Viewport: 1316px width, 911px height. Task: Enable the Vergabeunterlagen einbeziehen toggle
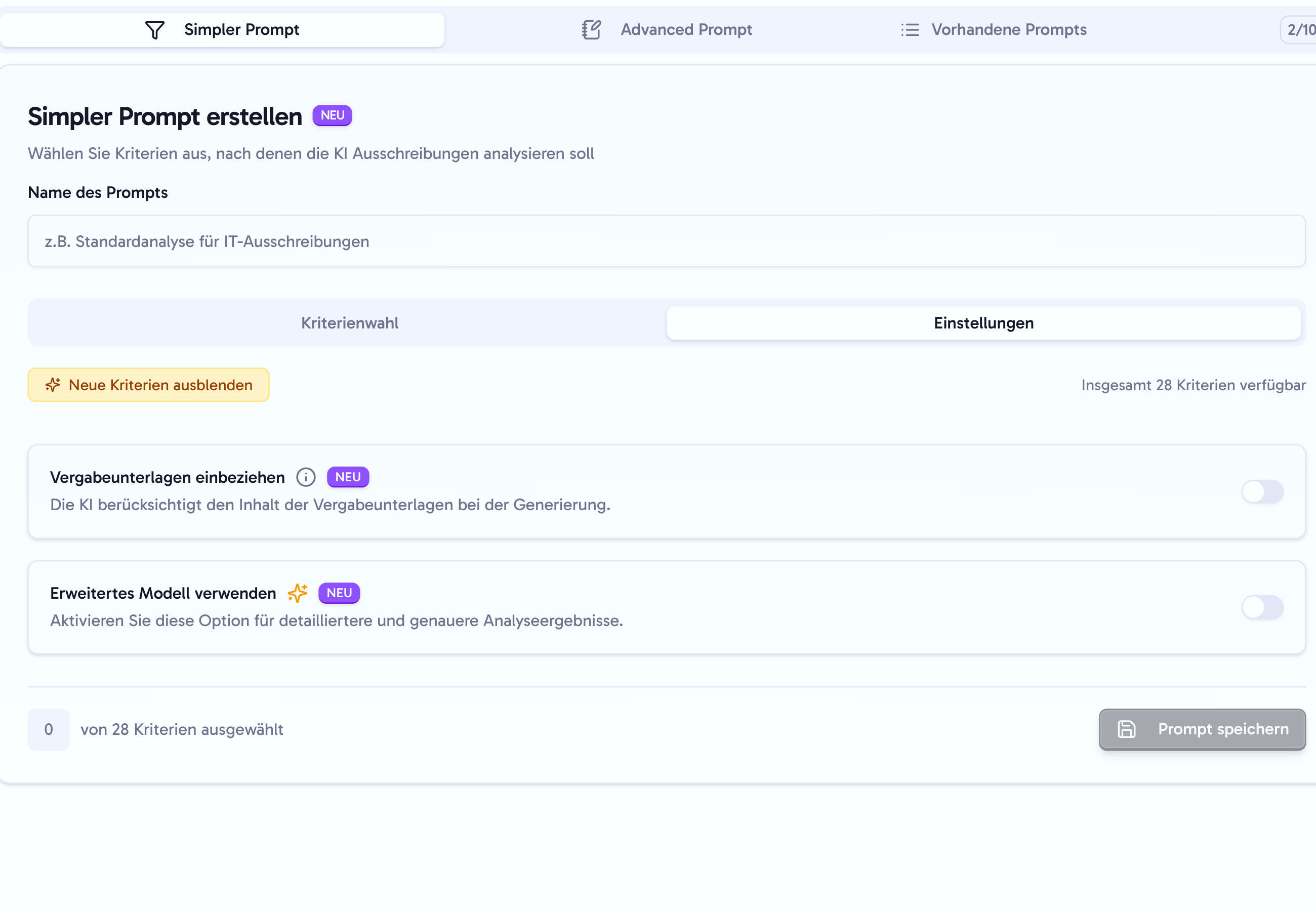[x=1262, y=491]
